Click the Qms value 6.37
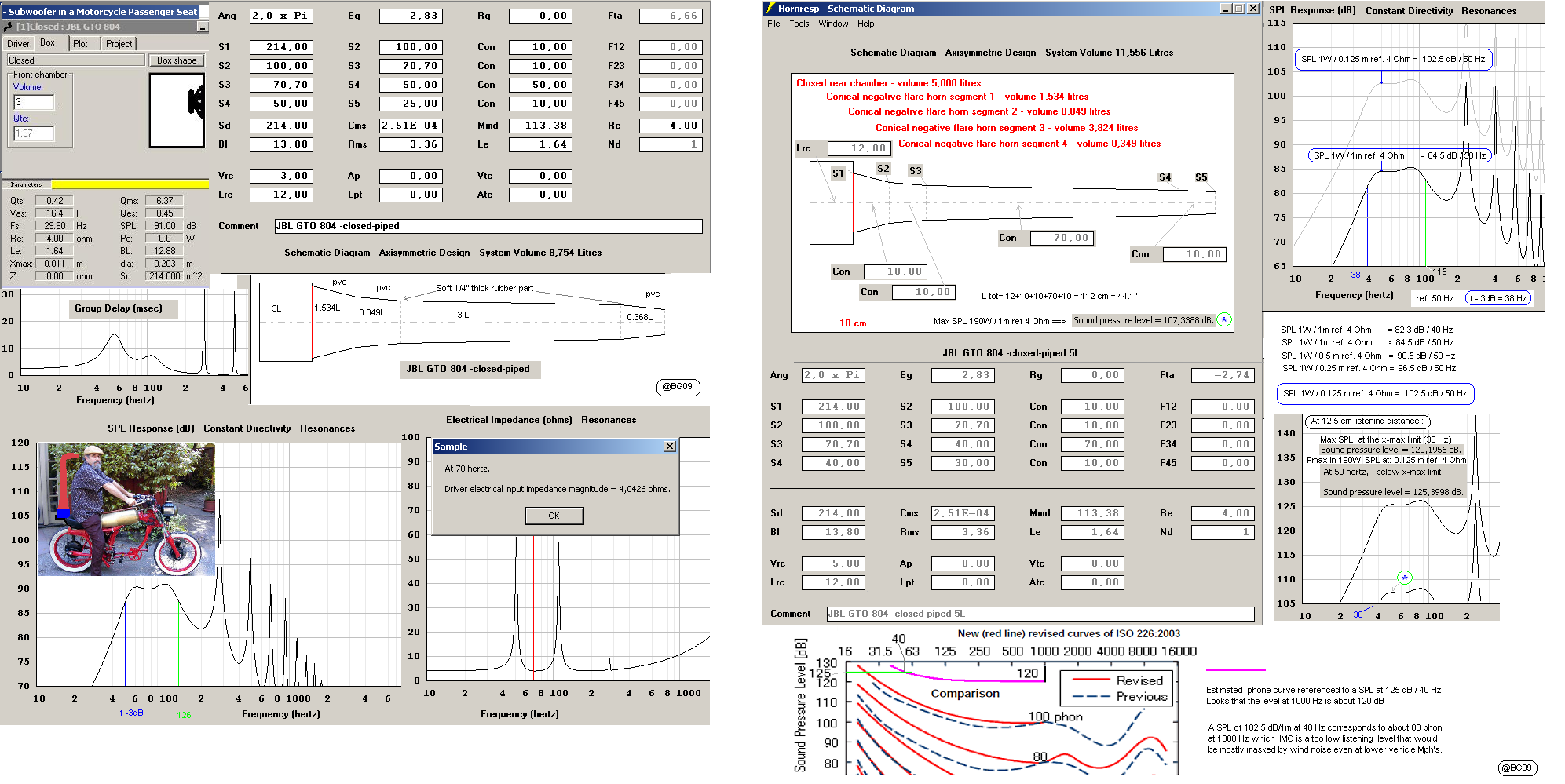Viewport: 1565px width, 784px height. [x=164, y=201]
